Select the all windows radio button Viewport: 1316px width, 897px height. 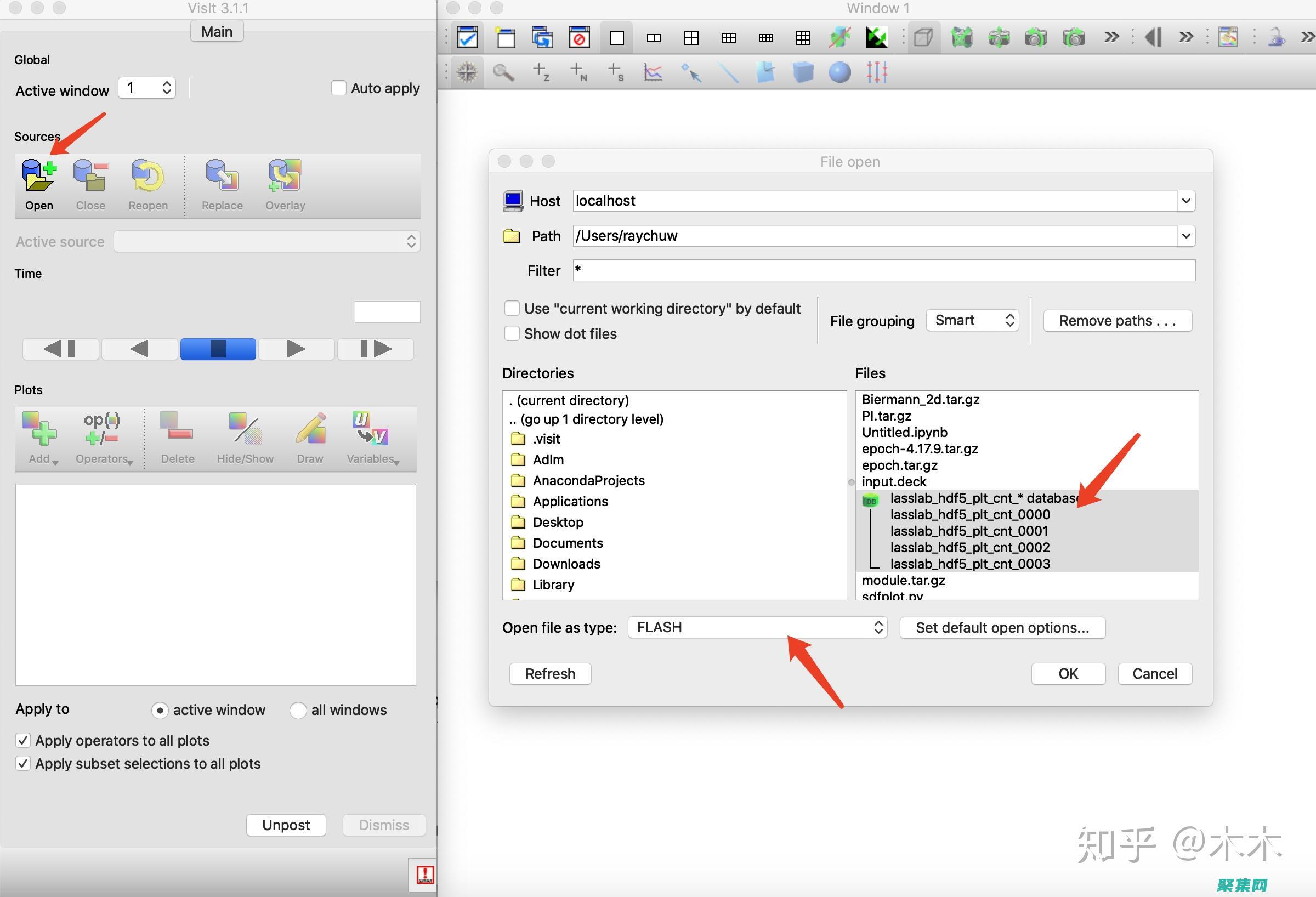tap(298, 710)
